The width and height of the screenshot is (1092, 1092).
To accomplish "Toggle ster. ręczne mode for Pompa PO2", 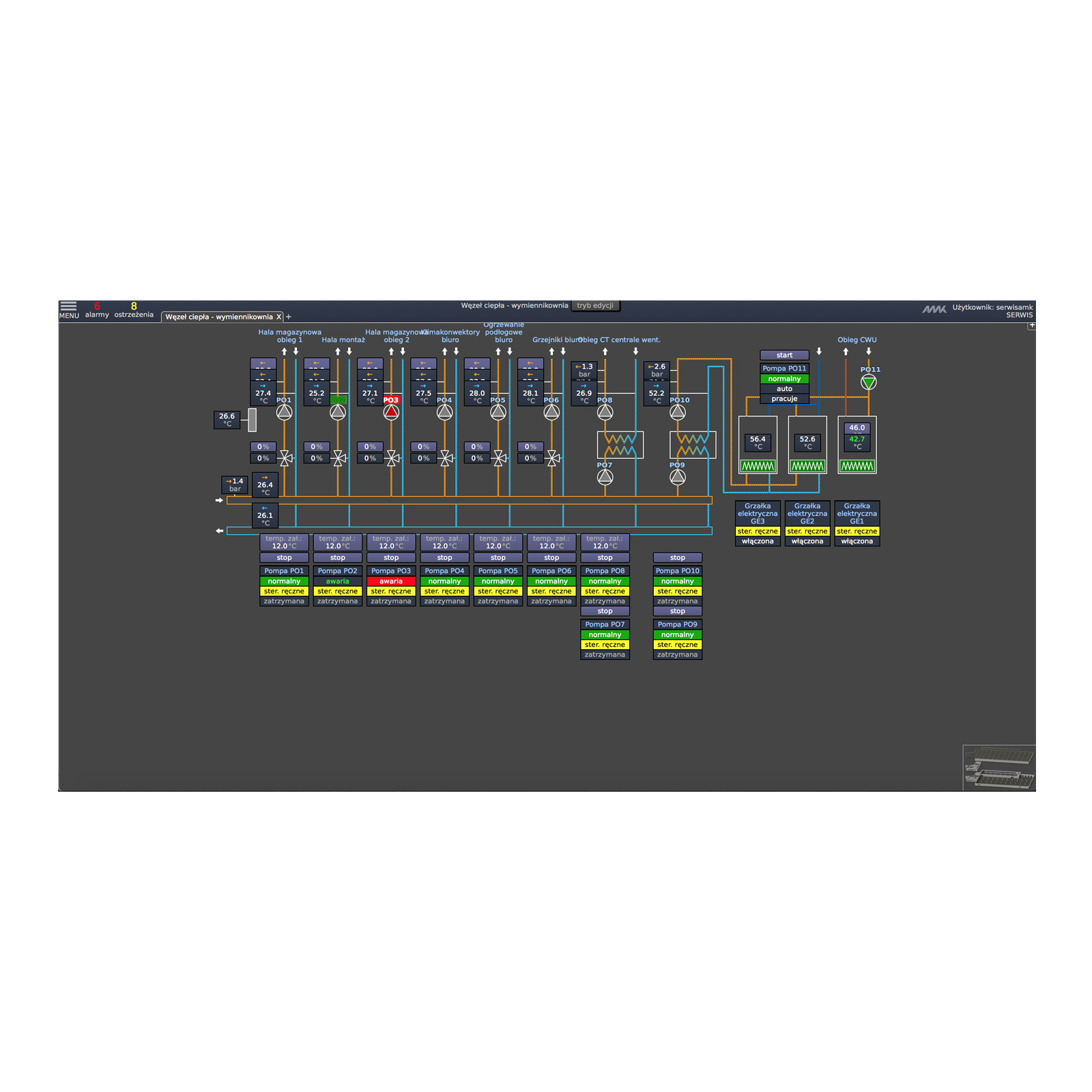I will click(338, 591).
